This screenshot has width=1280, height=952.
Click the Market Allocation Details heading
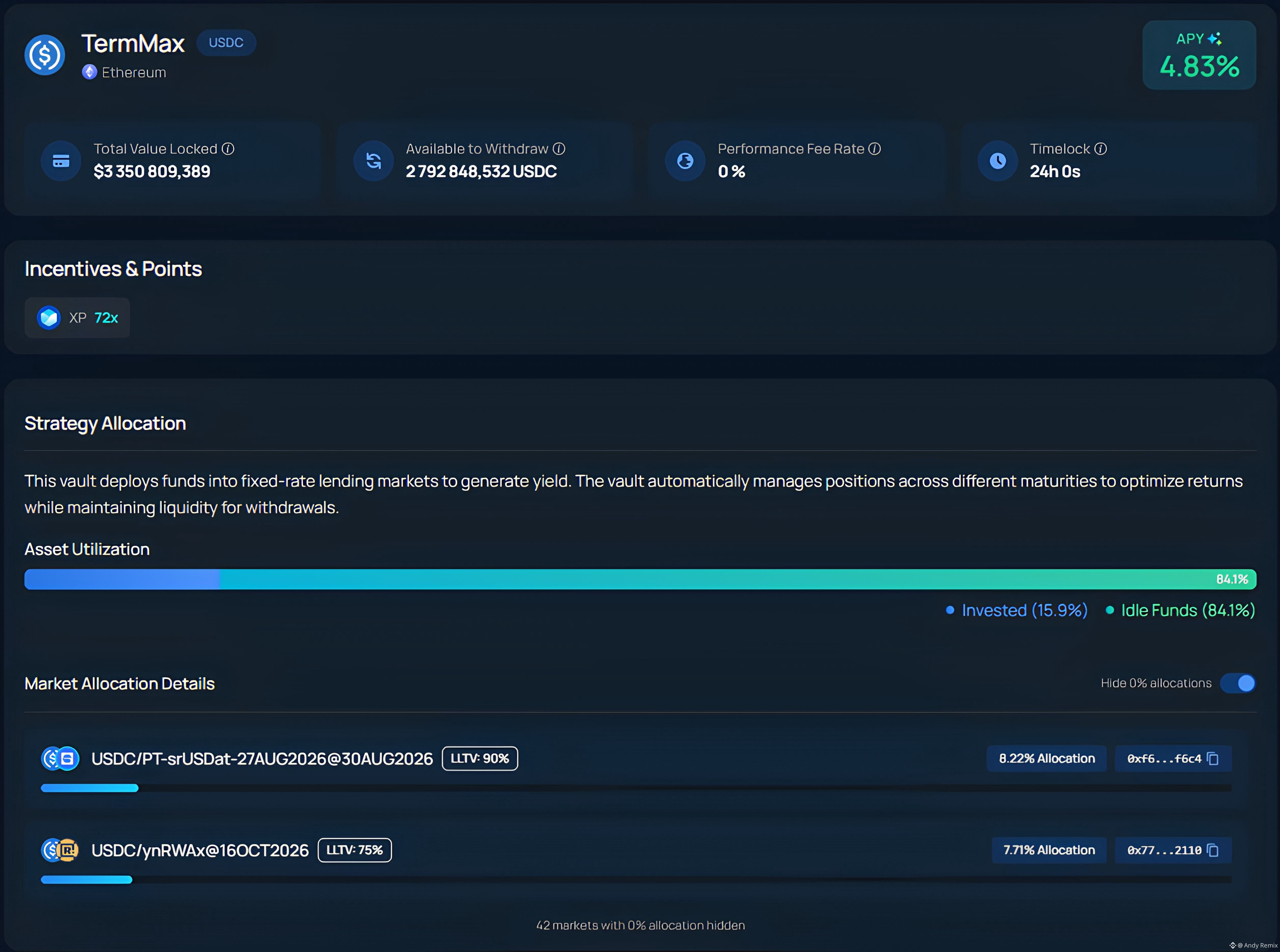click(x=119, y=683)
